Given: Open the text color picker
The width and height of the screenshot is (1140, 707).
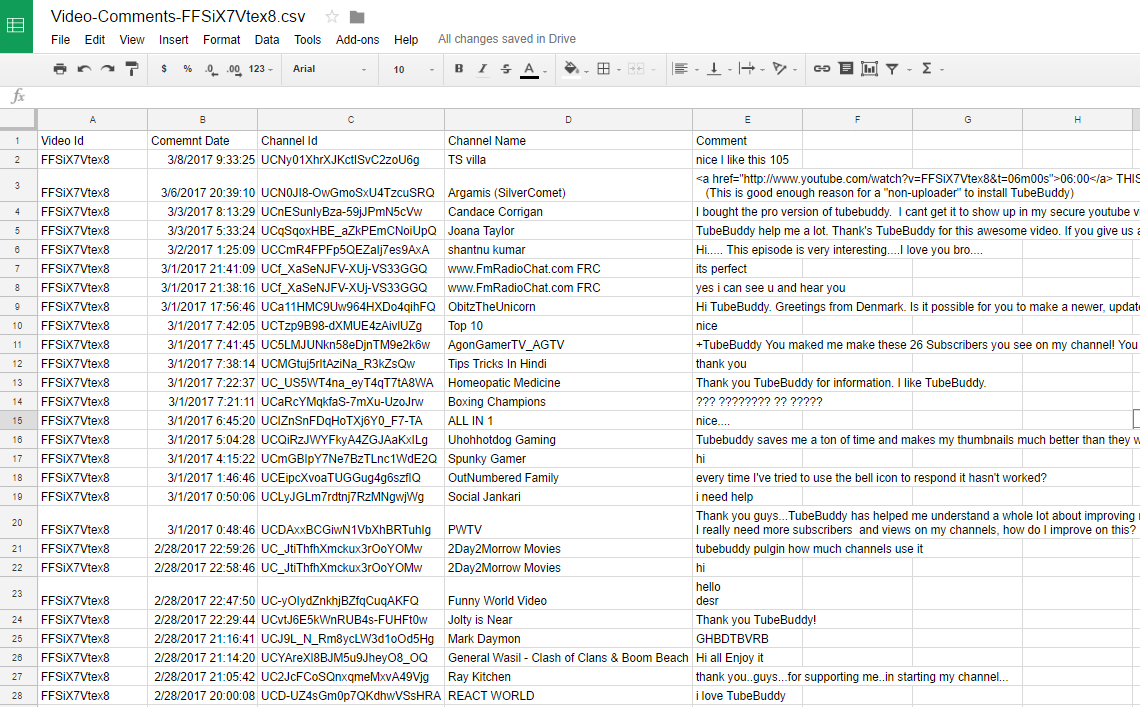Looking at the screenshot, I should 530,69.
